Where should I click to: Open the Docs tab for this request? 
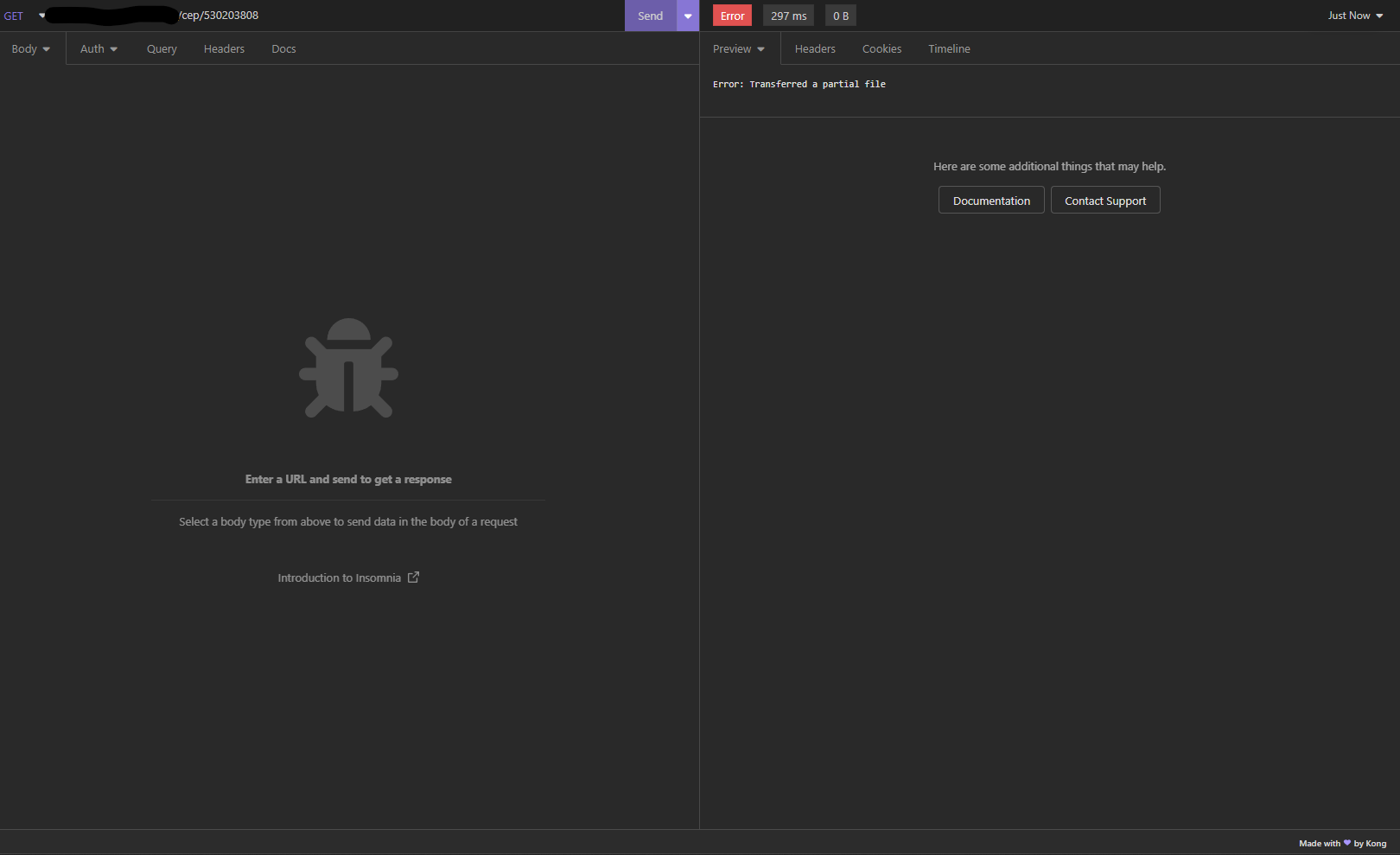pos(283,48)
